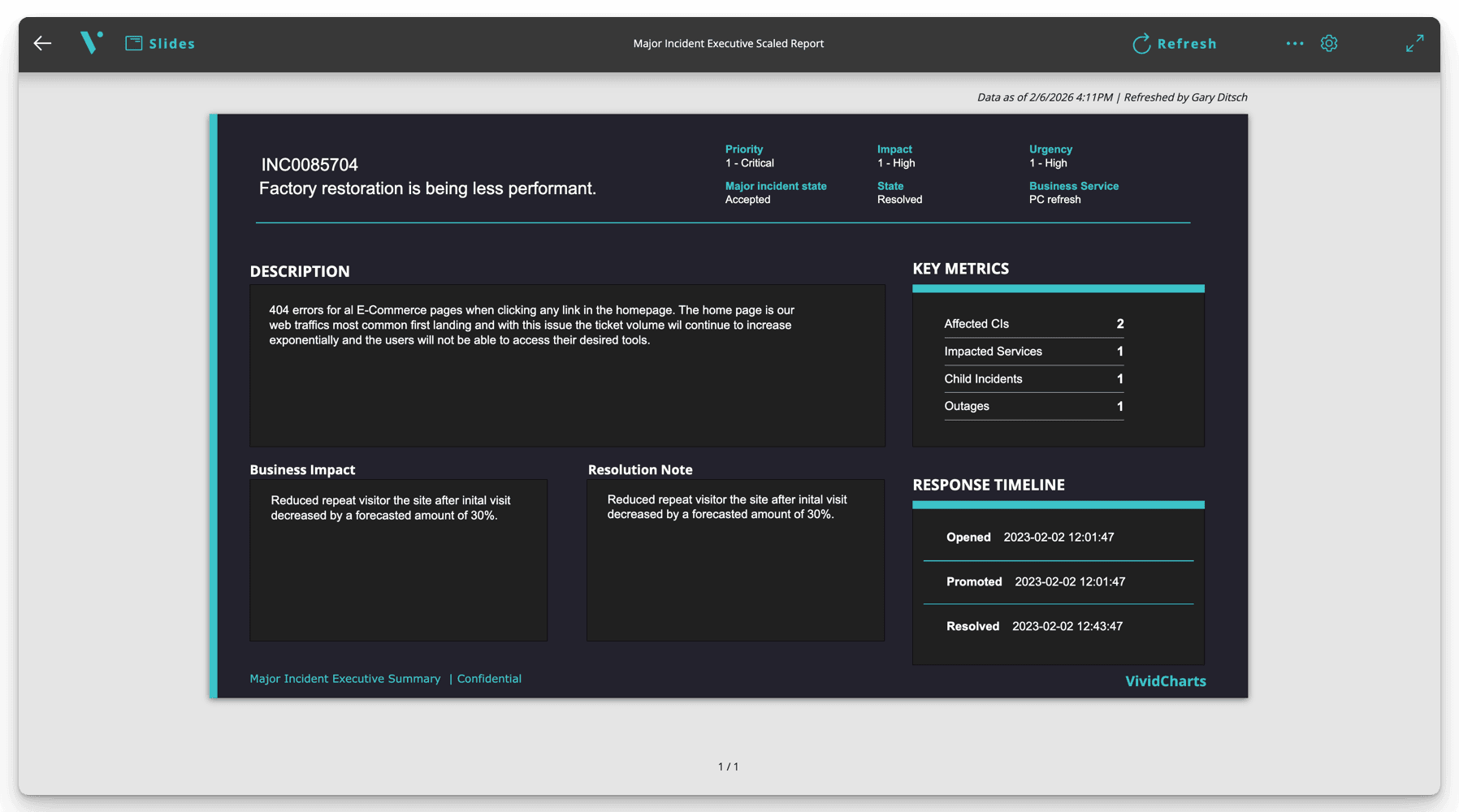
Task: Click State value Resolved
Action: tap(899, 200)
